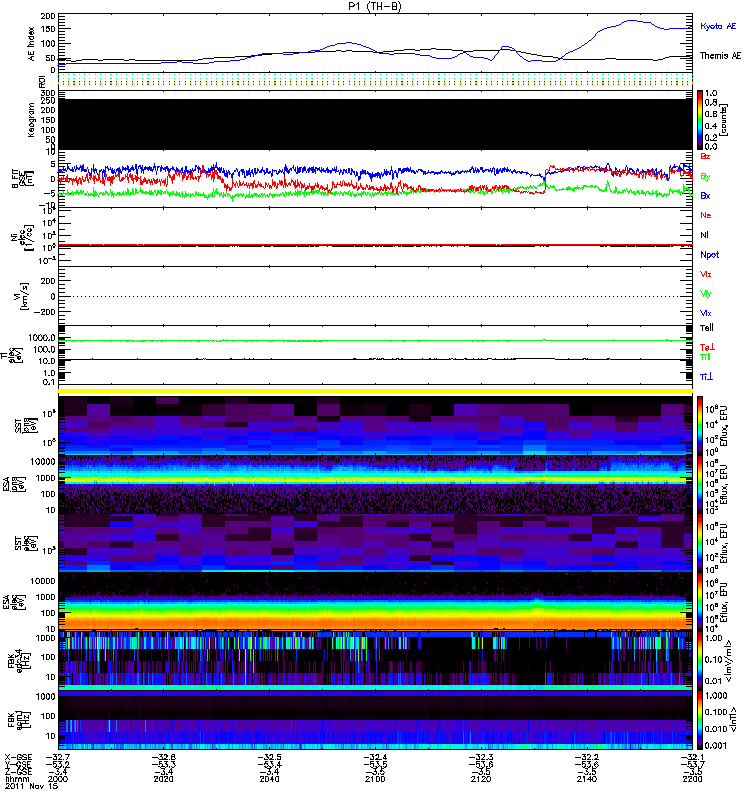Select the red Bz legend label
Image resolution: width=750 pixels, height=800 pixels.
click(705, 156)
